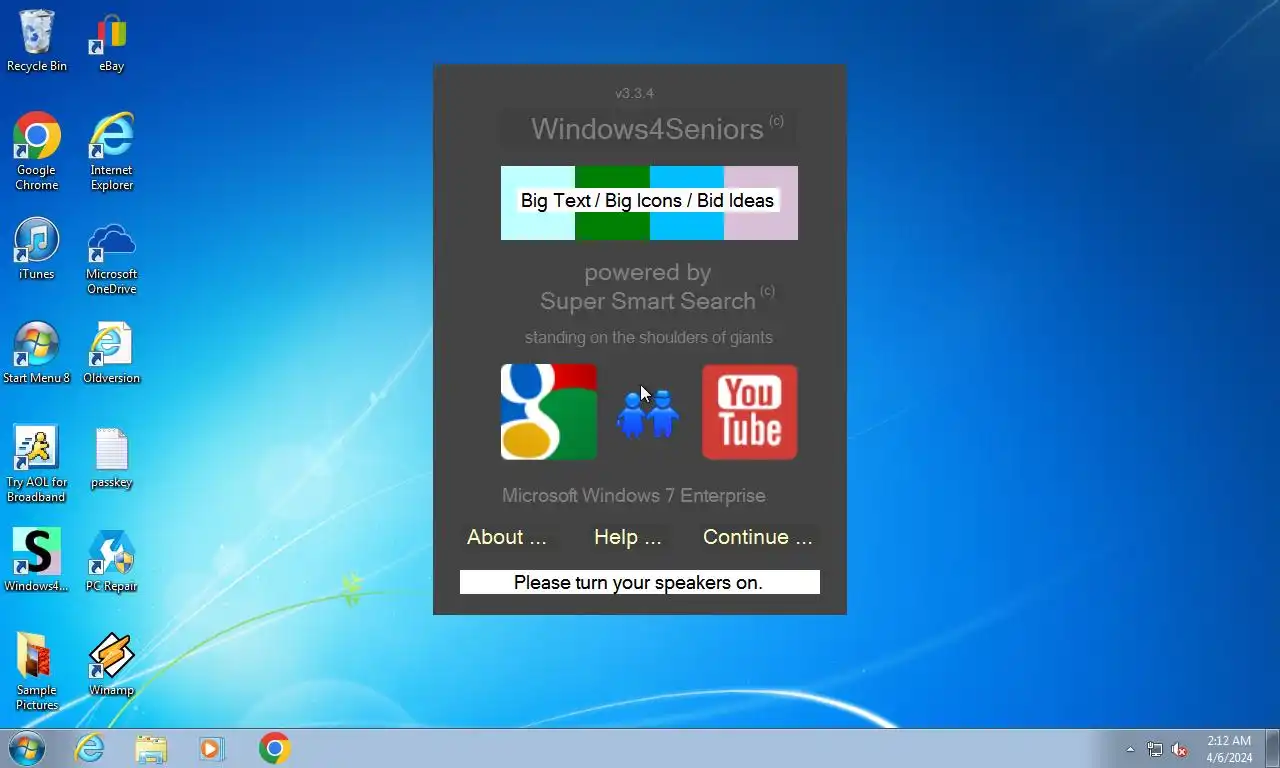Image resolution: width=1280 pixels, height=768 pixels.
Task: Open the PC Repair shortcut
Action: click(111, 560)
